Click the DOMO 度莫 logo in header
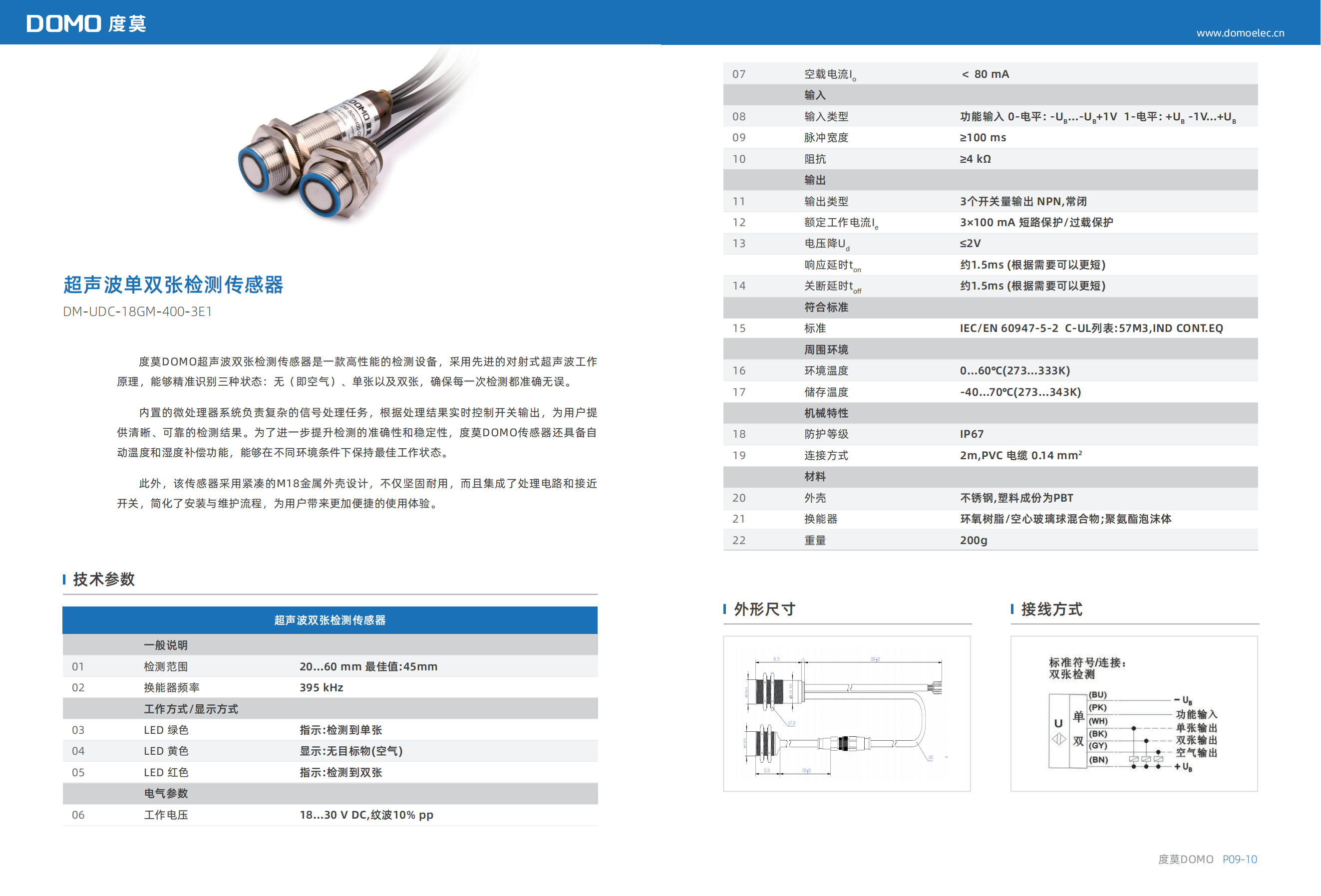1321x896 pixels. [x=86, y=24]
